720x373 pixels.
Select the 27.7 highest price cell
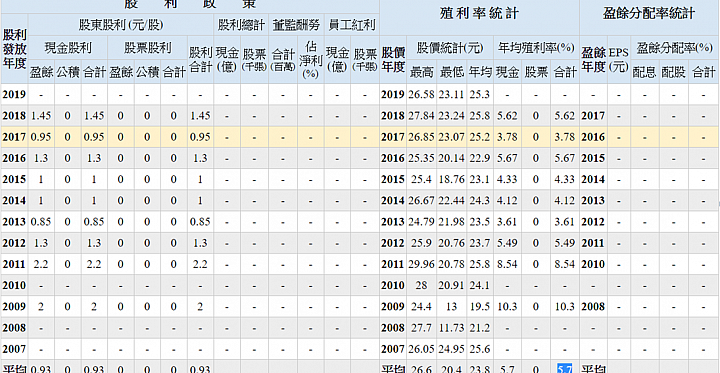click(x=421, y=328)
